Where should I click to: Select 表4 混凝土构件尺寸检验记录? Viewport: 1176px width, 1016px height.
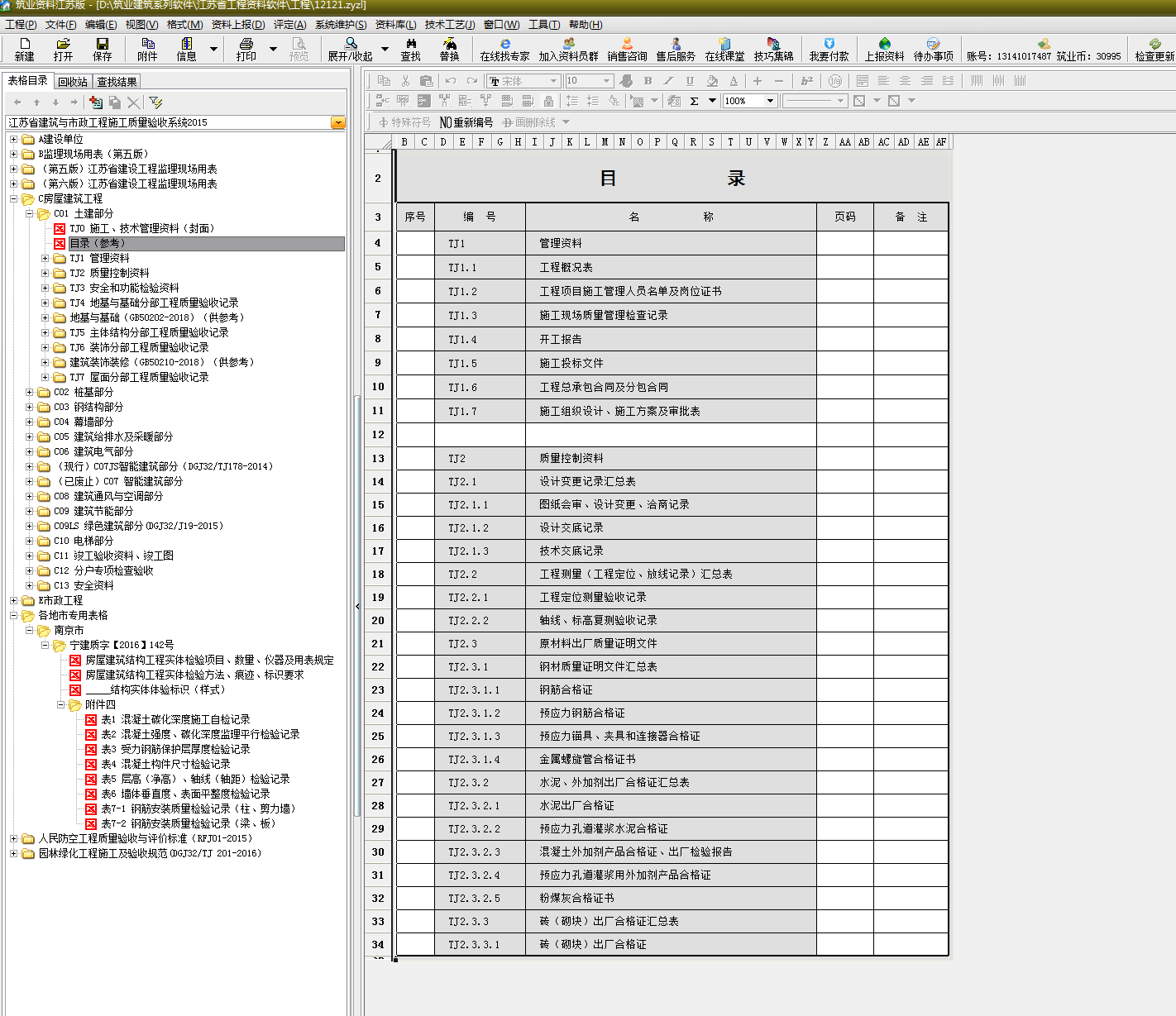(165, 764)
